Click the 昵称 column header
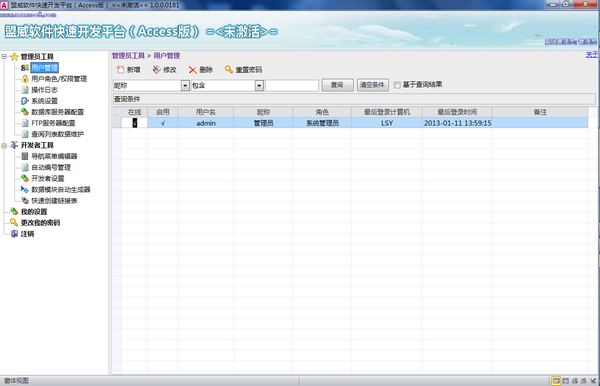The image size is (600, 386). pyautogui.click(x=263, y=112)
